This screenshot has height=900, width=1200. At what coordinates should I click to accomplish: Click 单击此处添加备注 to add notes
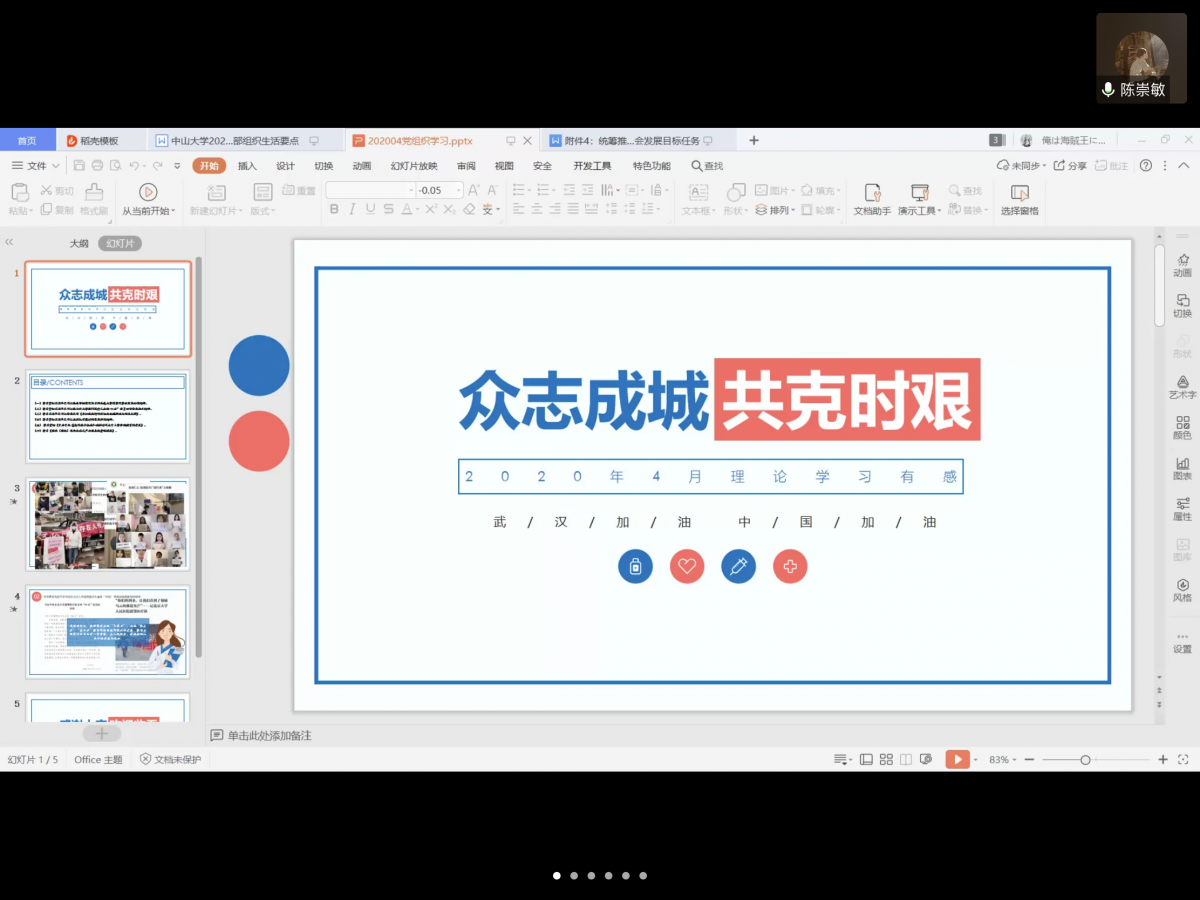pyautogui.click(x=269, y=736)
